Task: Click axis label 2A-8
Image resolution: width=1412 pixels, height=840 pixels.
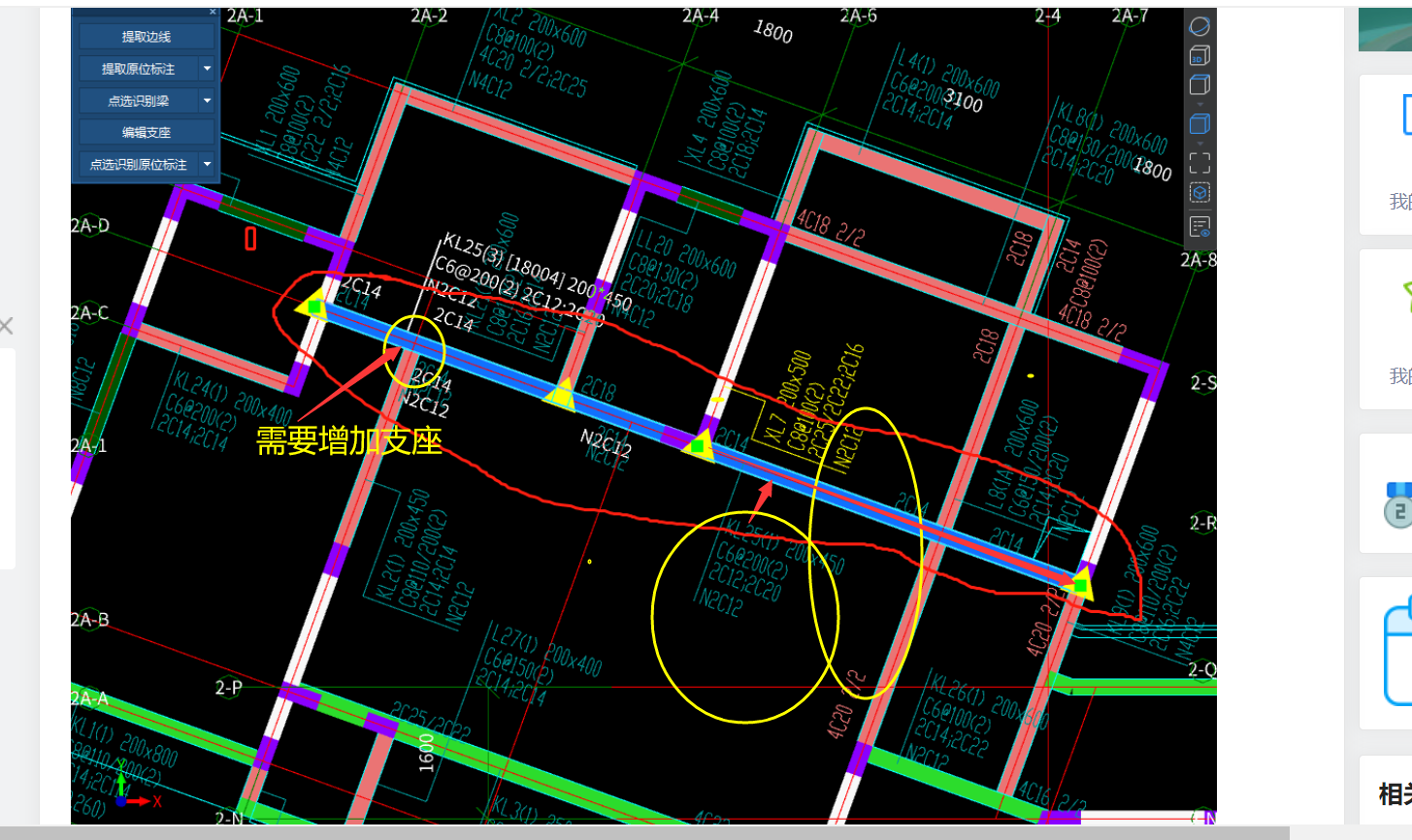Action: (x=1199, y=260)
